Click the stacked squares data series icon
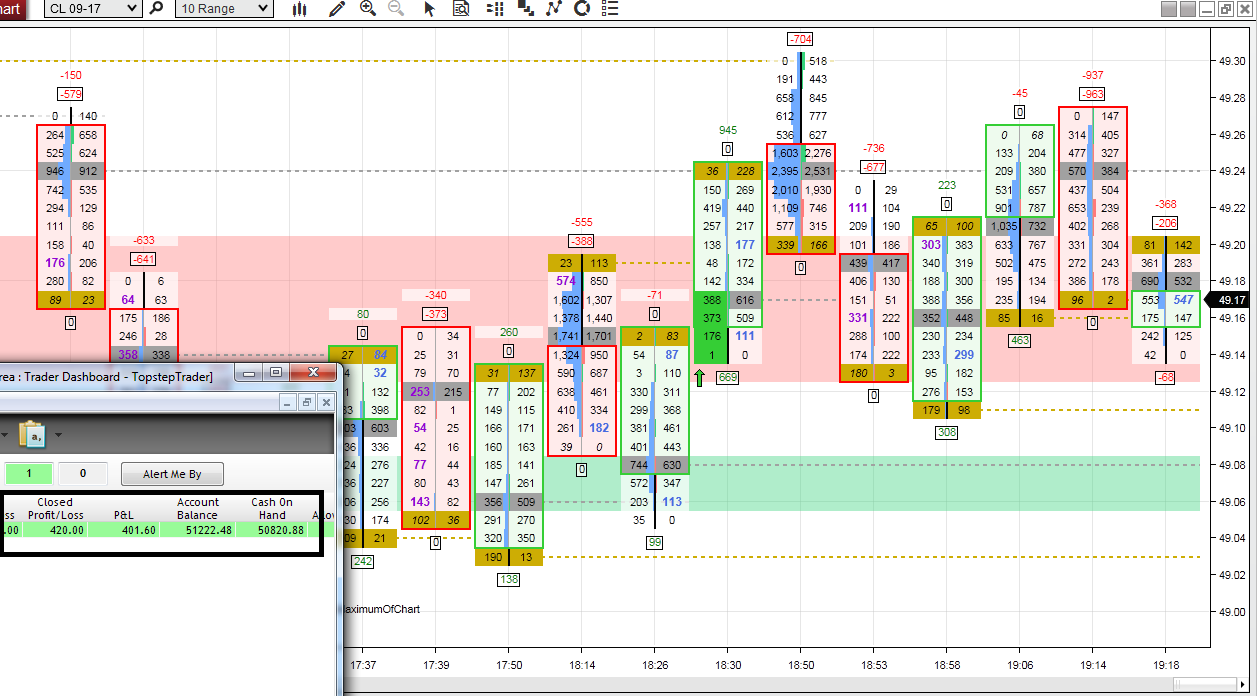 click(525, 8)
